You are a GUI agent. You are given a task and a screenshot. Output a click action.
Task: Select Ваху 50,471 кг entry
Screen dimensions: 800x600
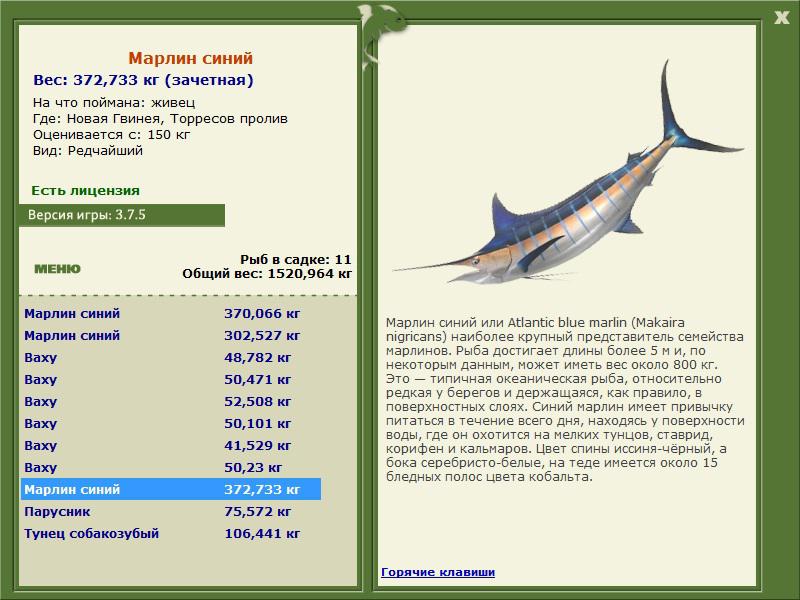tap(171, 379)
